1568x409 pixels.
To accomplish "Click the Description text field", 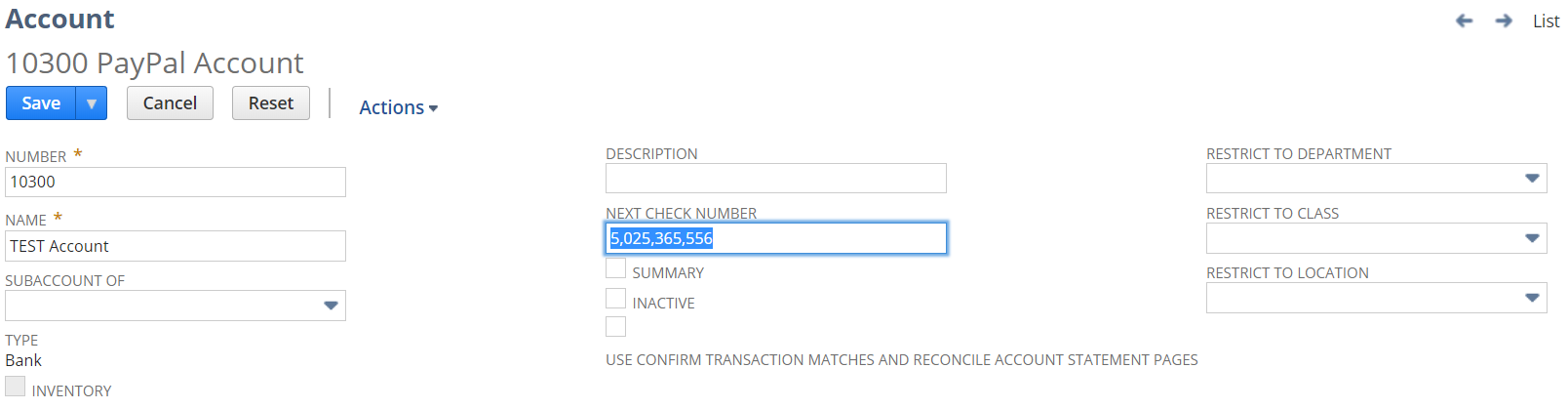I will (775, 179).
